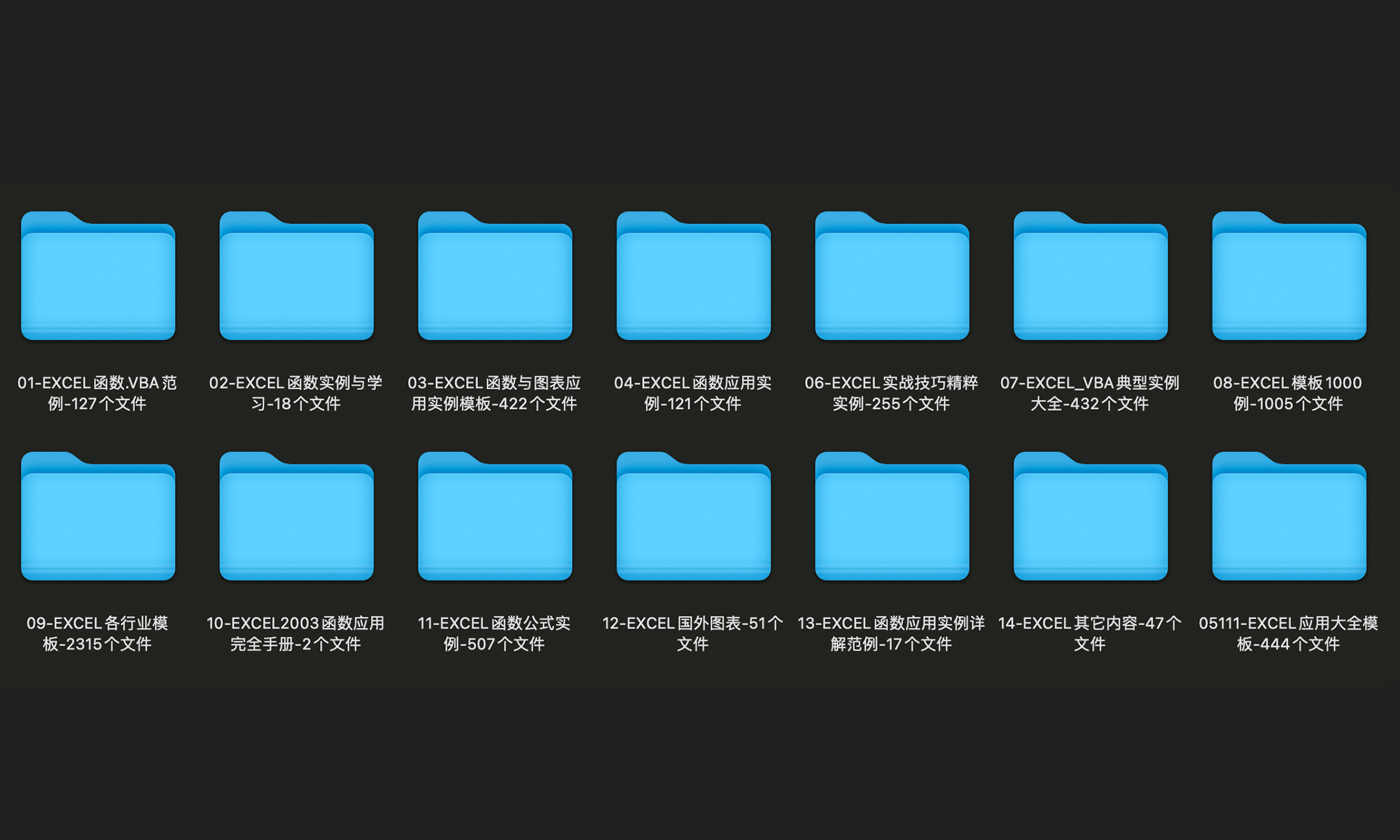Click the label text '14-EXCEL其它内容-47个文件'
Screen dimensions: 1400x840
click(x=1090, y=633)
